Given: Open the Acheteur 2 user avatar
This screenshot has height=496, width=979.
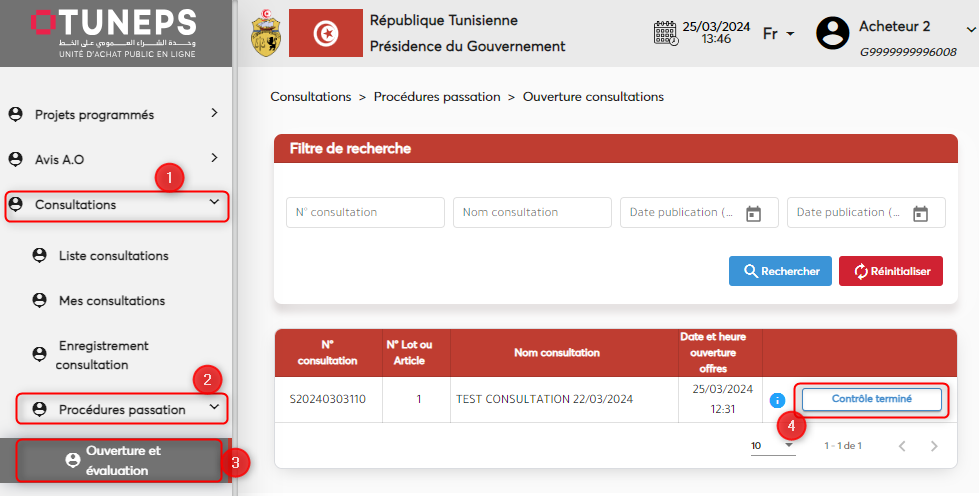Looking at the screenshot, I should (832, 33).
